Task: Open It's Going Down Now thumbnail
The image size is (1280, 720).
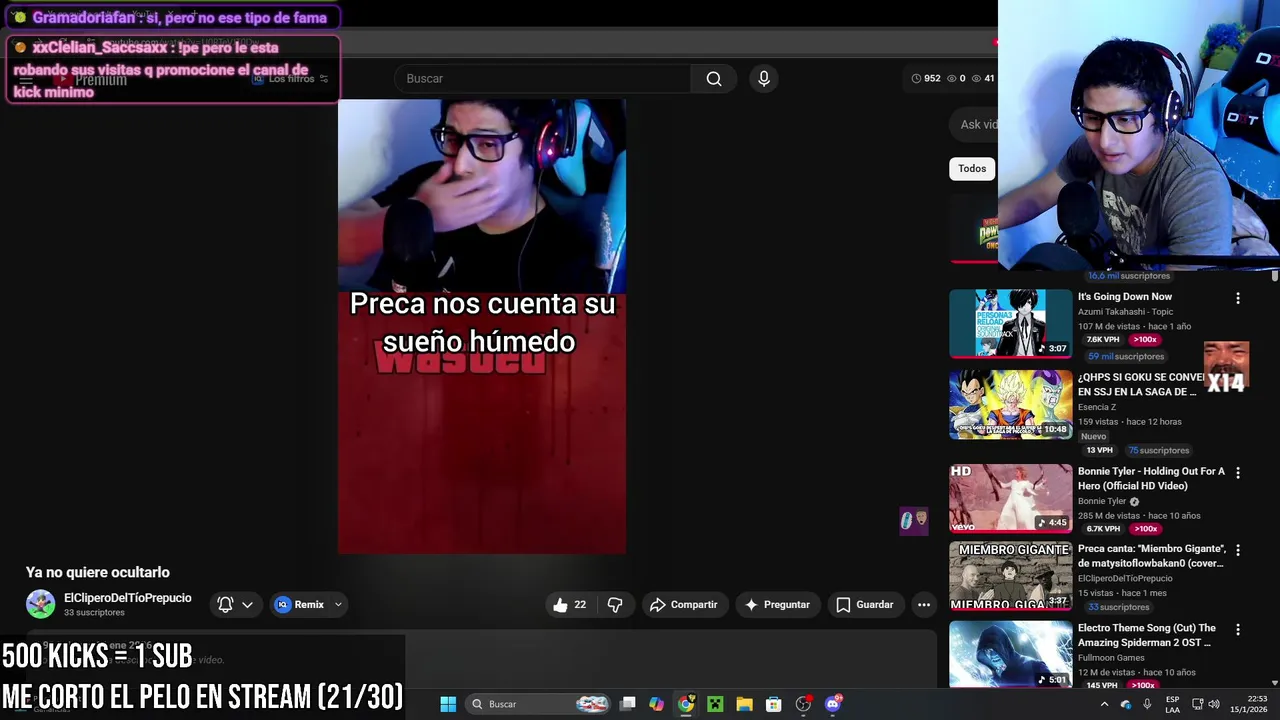Action: [1010, 323]
